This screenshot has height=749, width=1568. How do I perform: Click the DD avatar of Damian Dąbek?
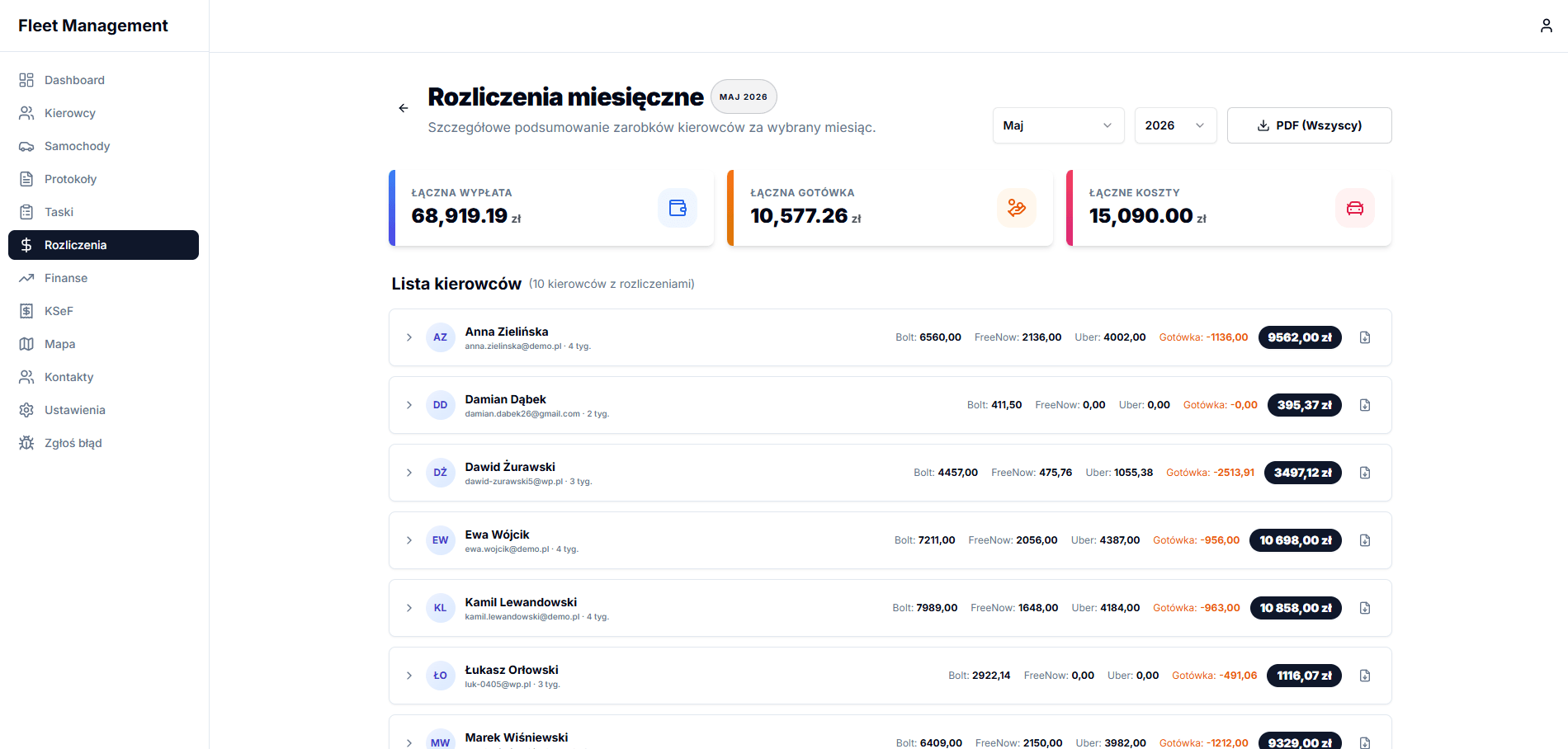tap(441, 405)
